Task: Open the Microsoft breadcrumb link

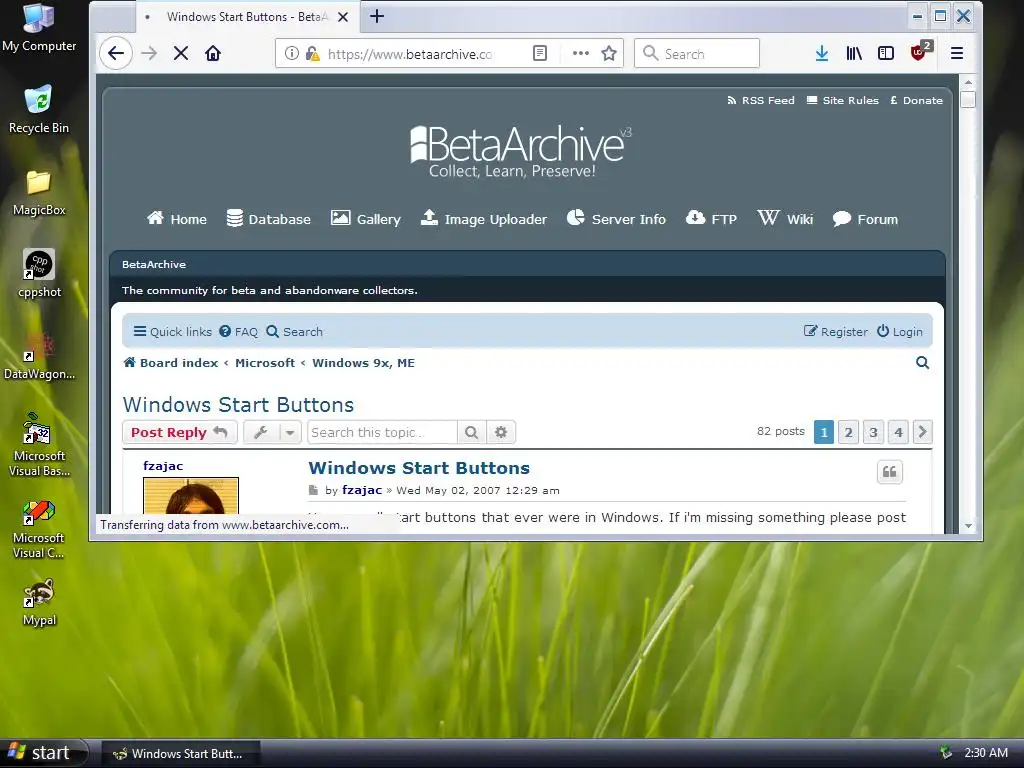Action: (x=264, y=363)
